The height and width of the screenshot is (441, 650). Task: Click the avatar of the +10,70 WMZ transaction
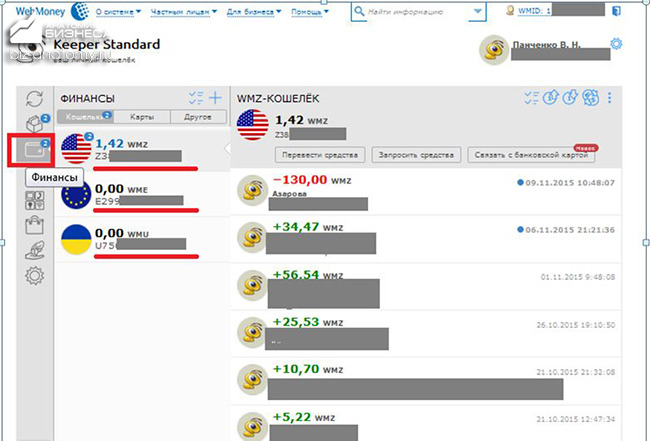click(x=252, y=379)
